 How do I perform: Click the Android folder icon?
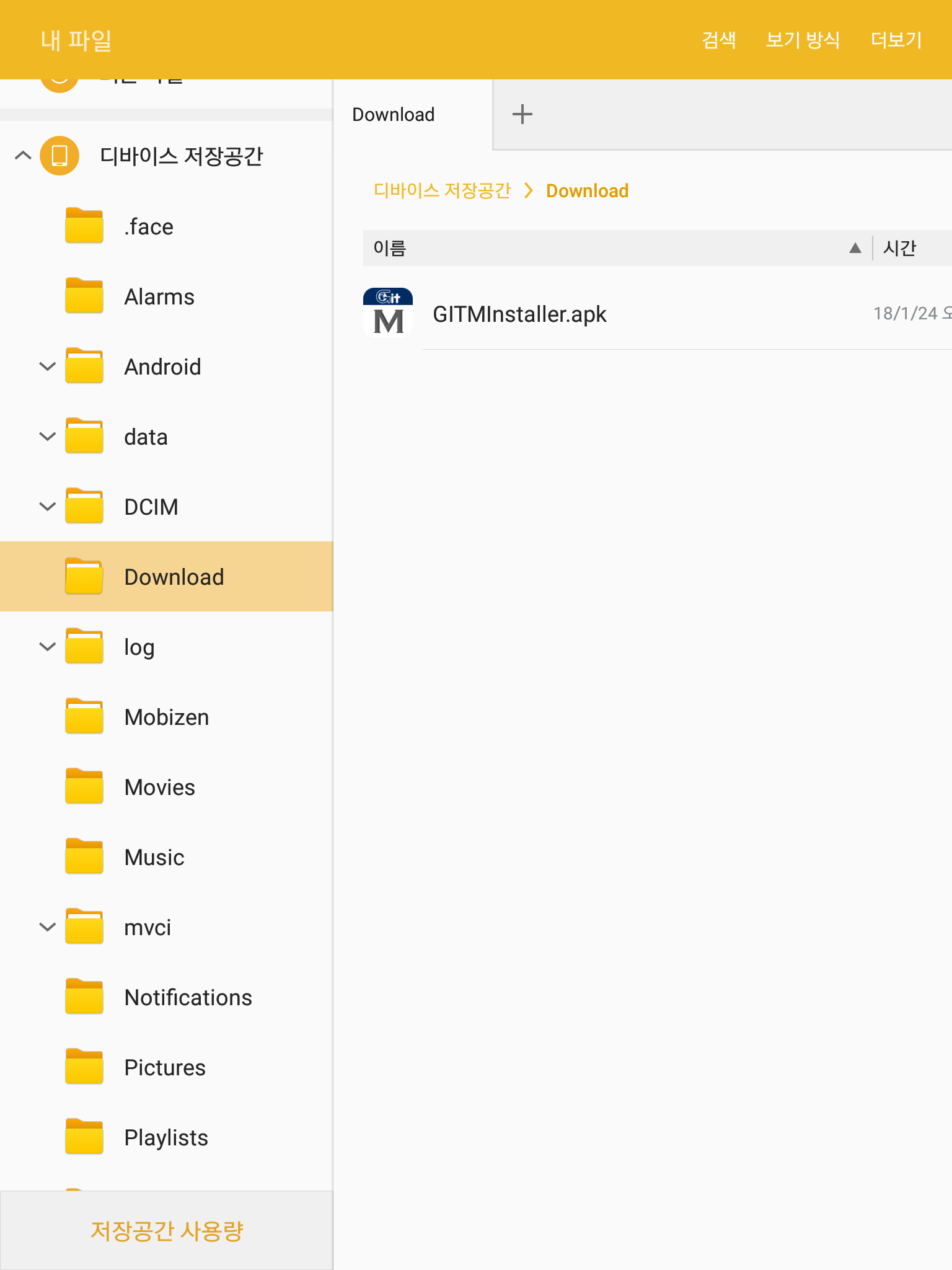tap(84, 366)
